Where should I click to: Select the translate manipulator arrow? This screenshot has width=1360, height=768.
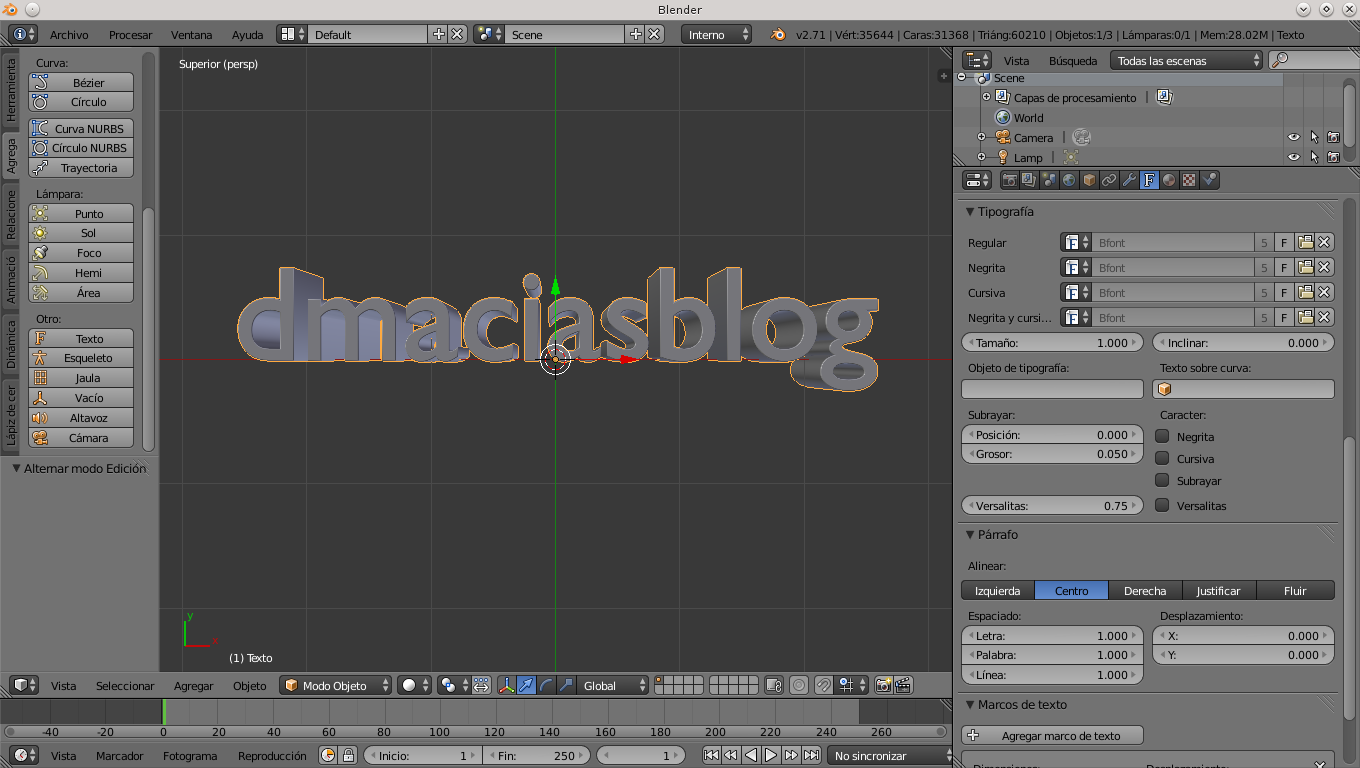526,685
